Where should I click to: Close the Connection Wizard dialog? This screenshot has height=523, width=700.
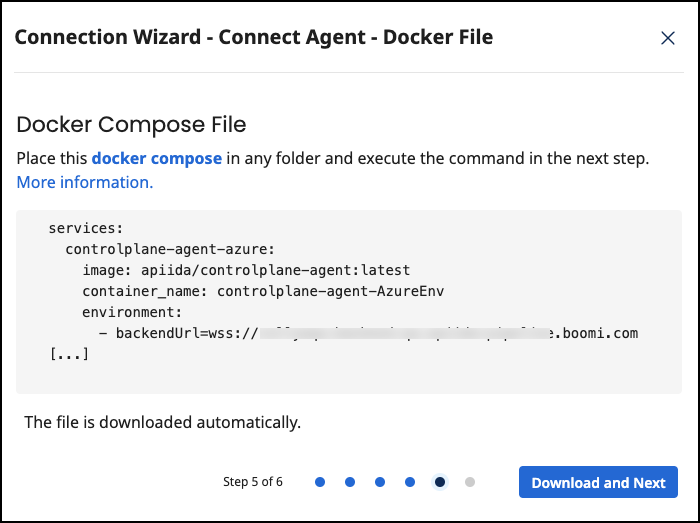pos(668,38)
